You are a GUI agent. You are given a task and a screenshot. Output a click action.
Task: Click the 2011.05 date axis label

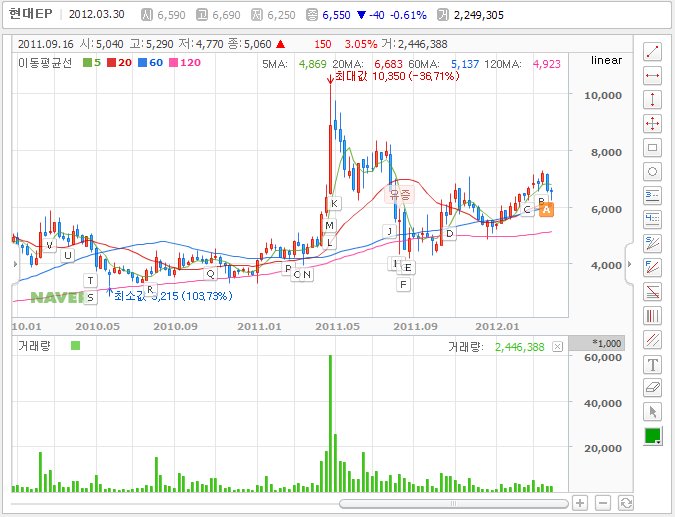tap(338, 326)
